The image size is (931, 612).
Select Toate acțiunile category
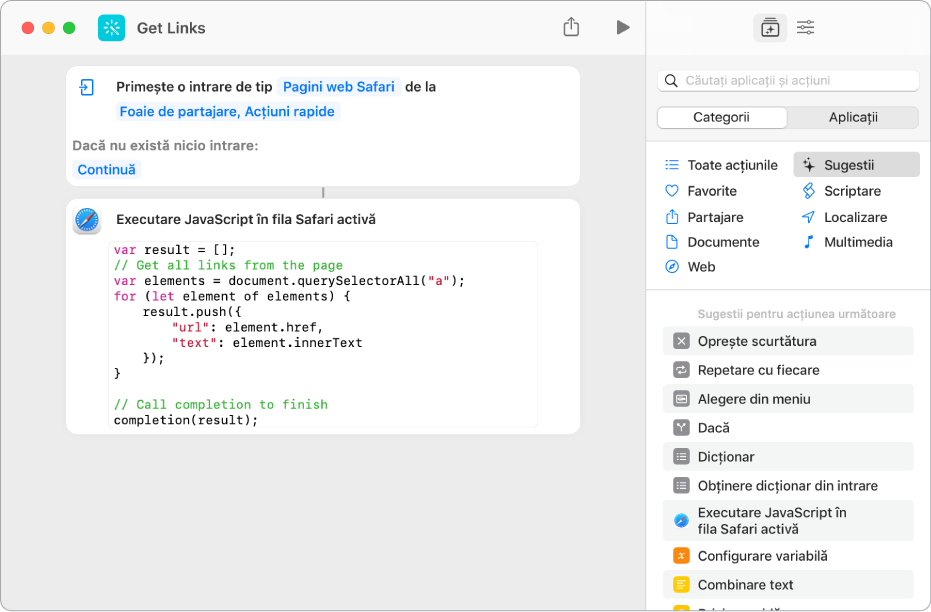721,165
